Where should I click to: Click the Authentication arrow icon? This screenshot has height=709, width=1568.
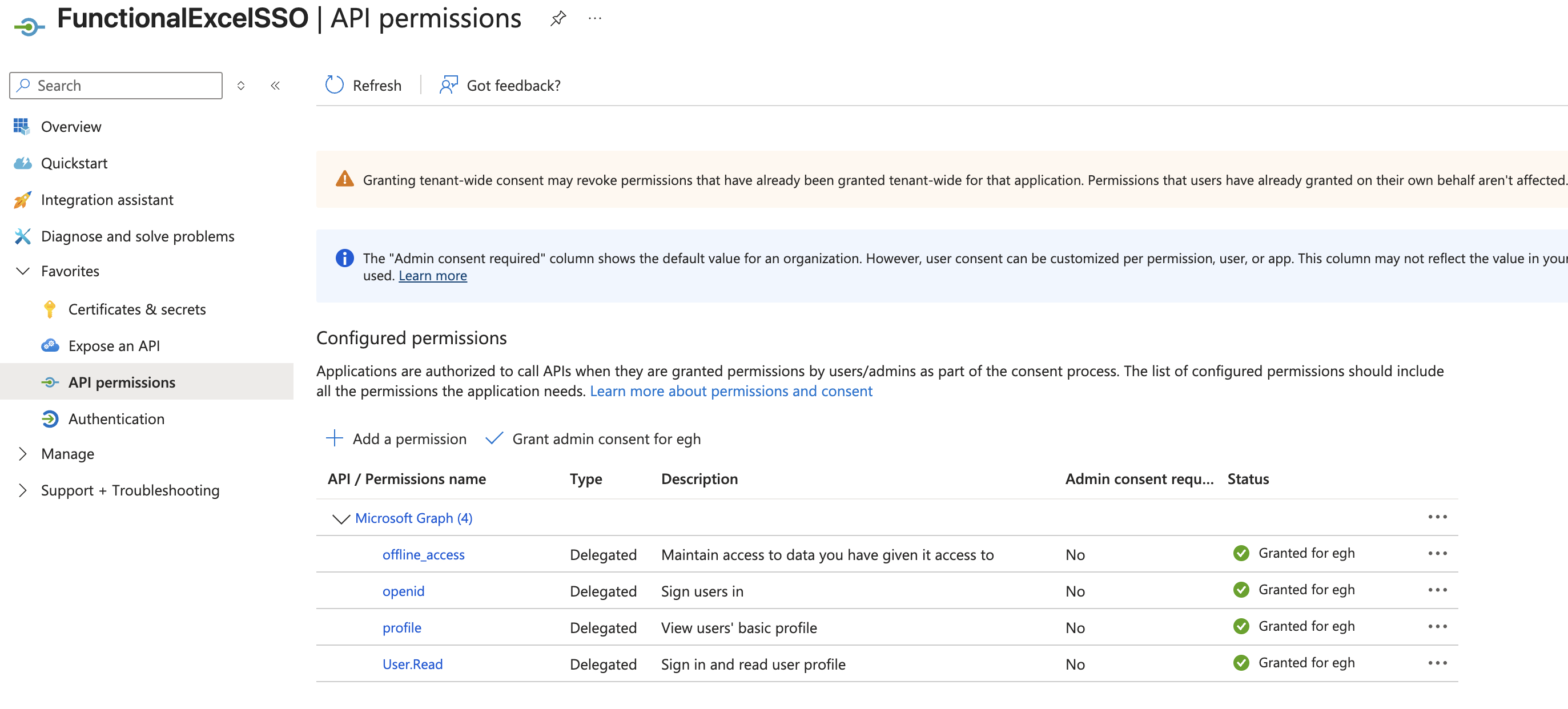(50, 418)
